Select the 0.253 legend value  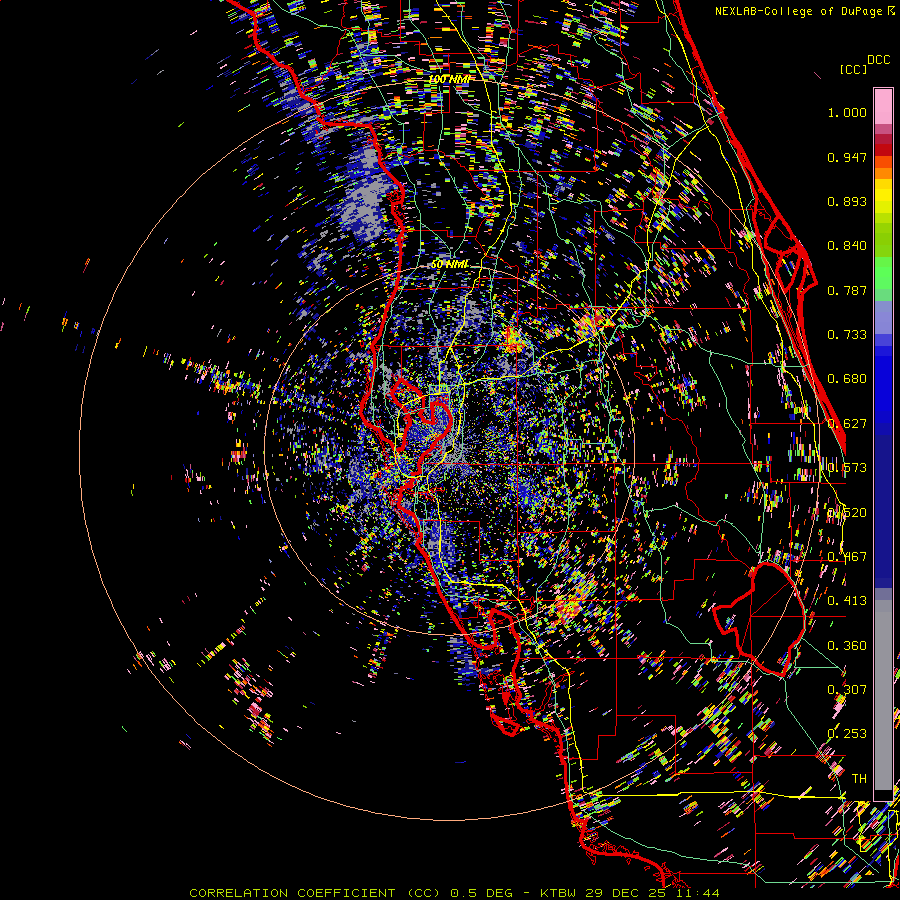click(x=847, y=734)
